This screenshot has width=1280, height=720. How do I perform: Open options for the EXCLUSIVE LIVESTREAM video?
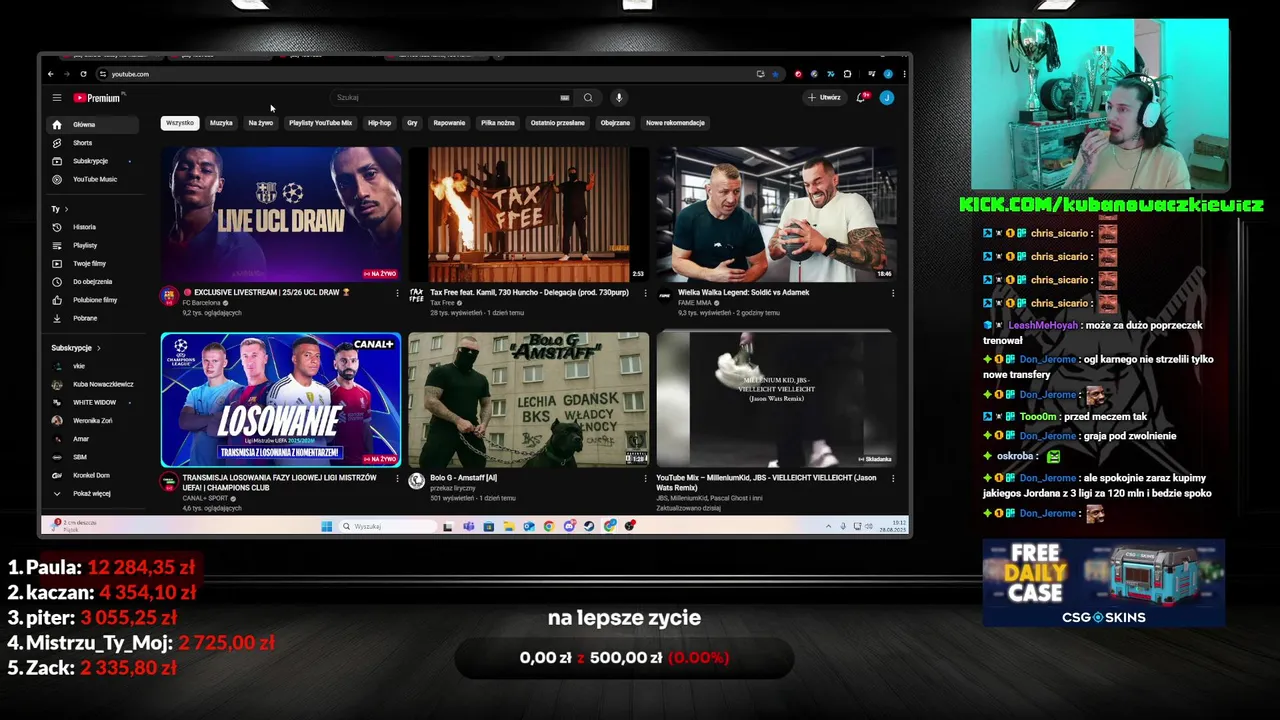[x=397, y=294]
